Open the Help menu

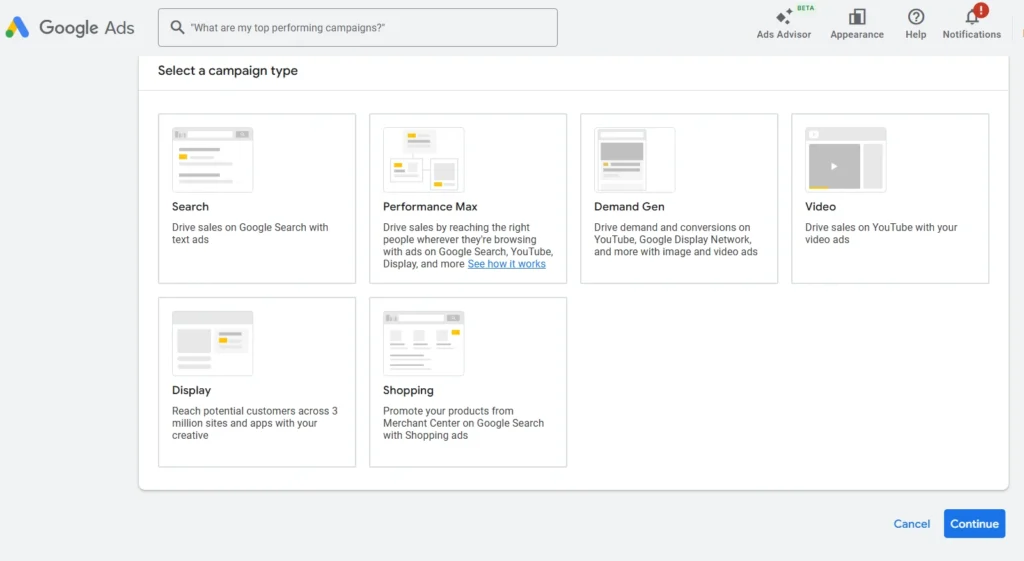(x=916, y=24)
